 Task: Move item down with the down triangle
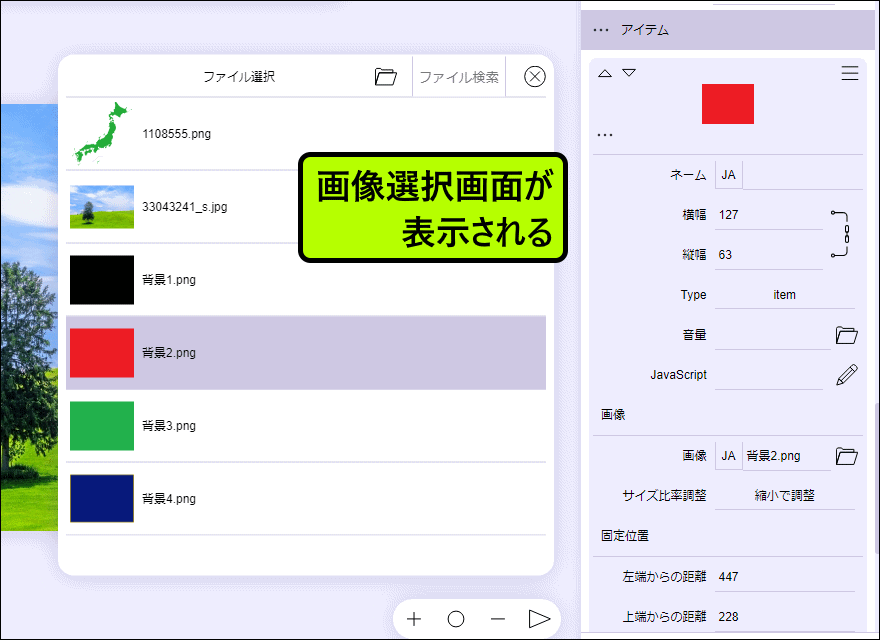tap(629, 73)
